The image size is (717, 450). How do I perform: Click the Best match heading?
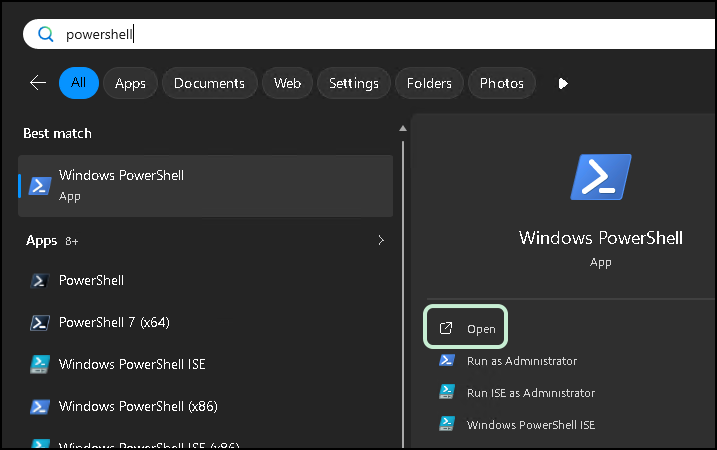57,133
